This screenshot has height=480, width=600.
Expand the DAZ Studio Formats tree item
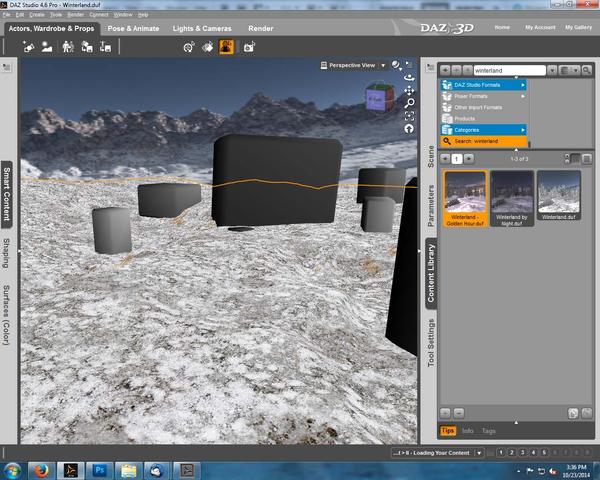522,85
